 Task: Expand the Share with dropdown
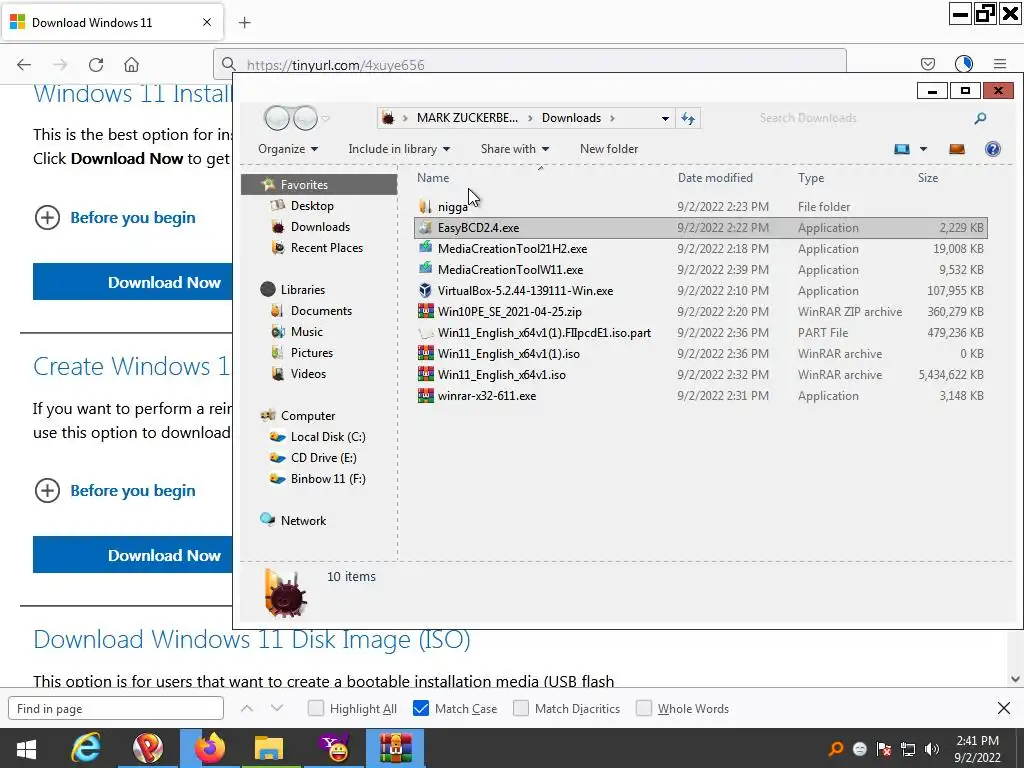(515, 149)
